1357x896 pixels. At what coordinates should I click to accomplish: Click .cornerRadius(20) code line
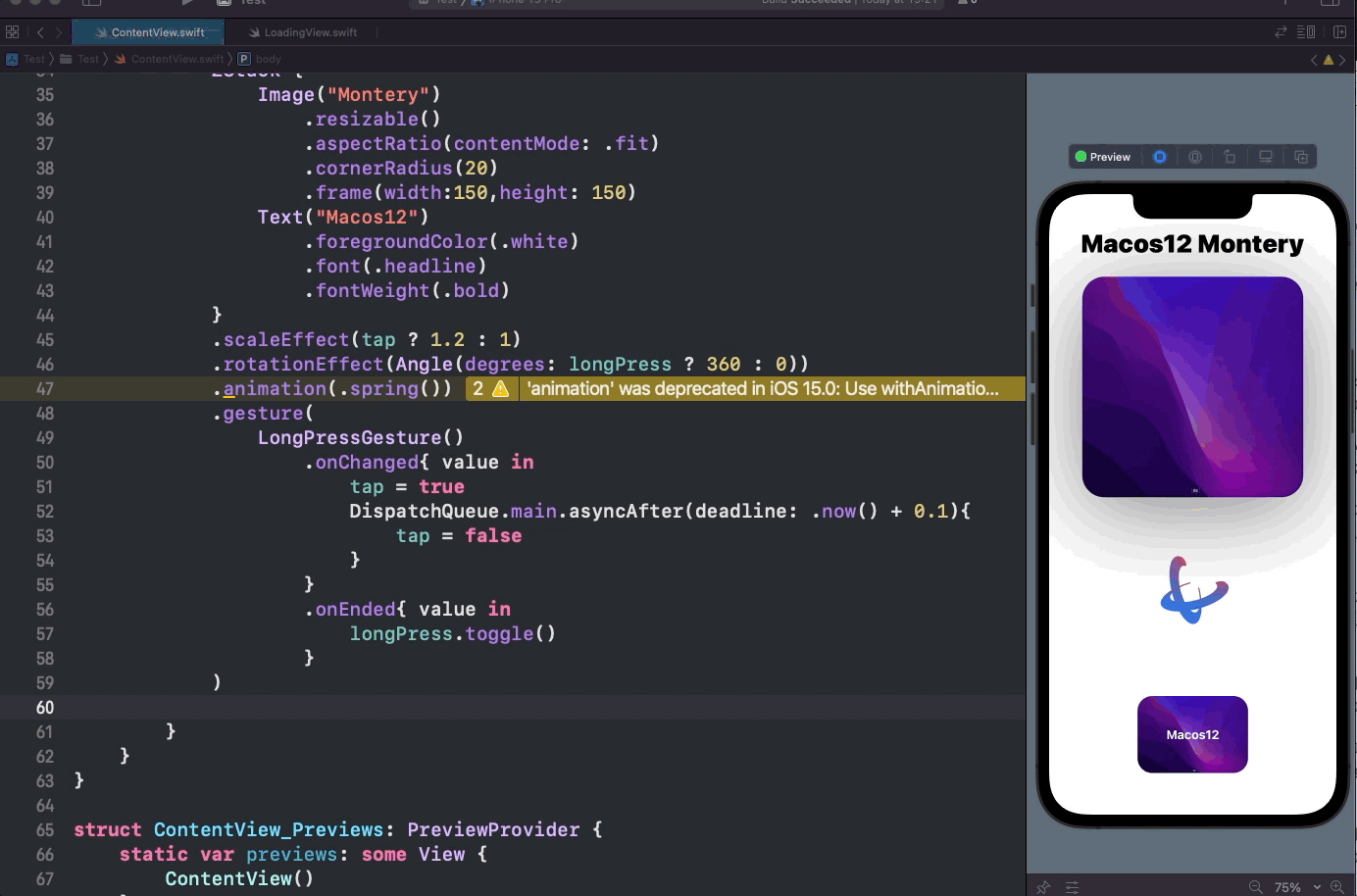click(401, 169)
